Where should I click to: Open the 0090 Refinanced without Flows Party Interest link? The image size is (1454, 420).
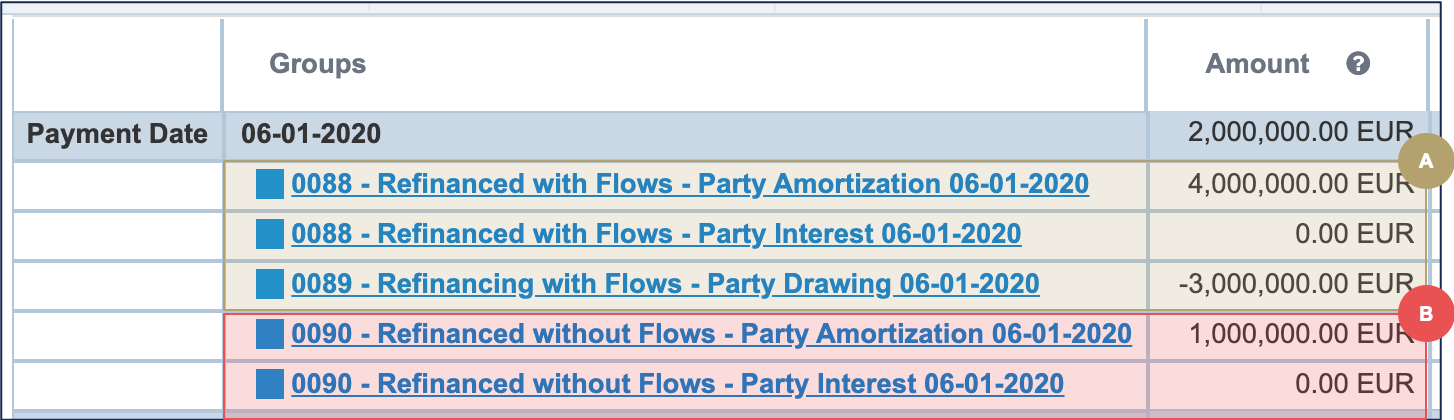point(677,384)
